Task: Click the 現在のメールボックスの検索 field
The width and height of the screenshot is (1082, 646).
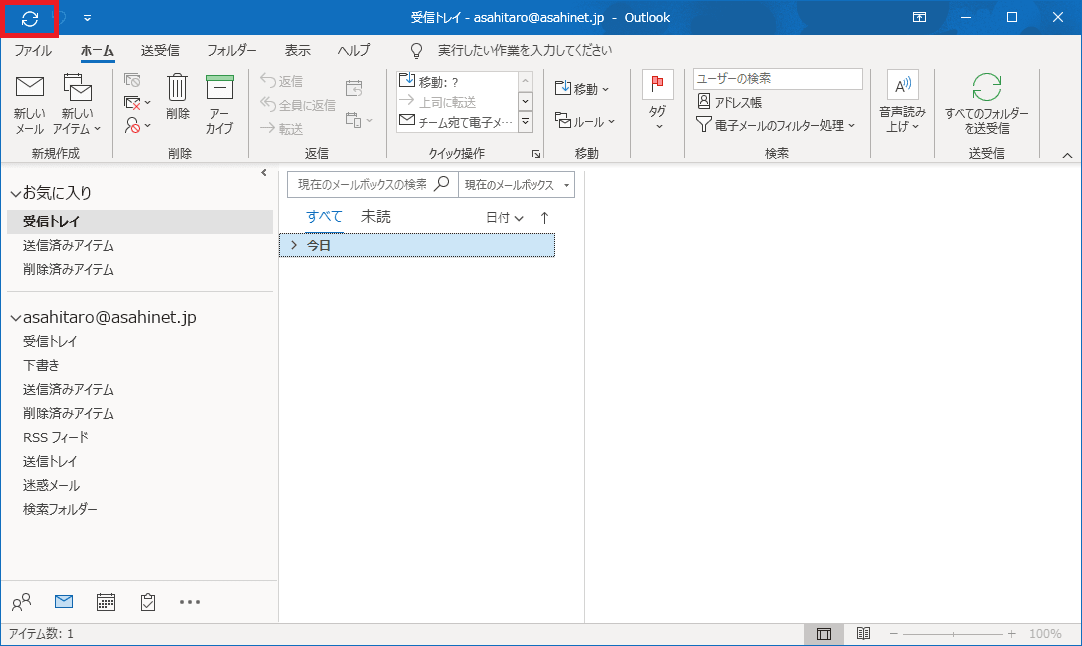Action: 373,184
